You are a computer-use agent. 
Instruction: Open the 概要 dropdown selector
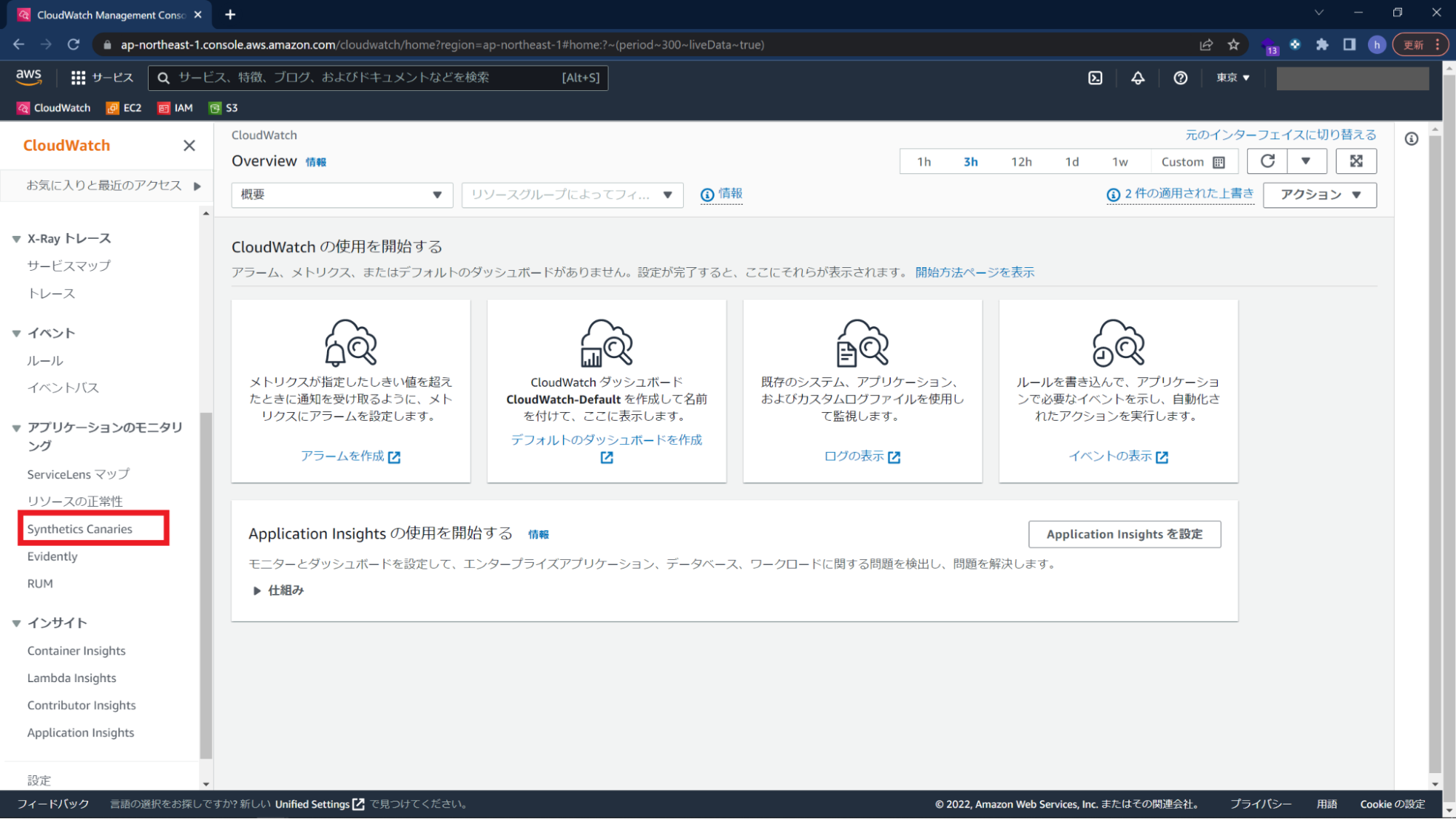[x=342, y=195]
